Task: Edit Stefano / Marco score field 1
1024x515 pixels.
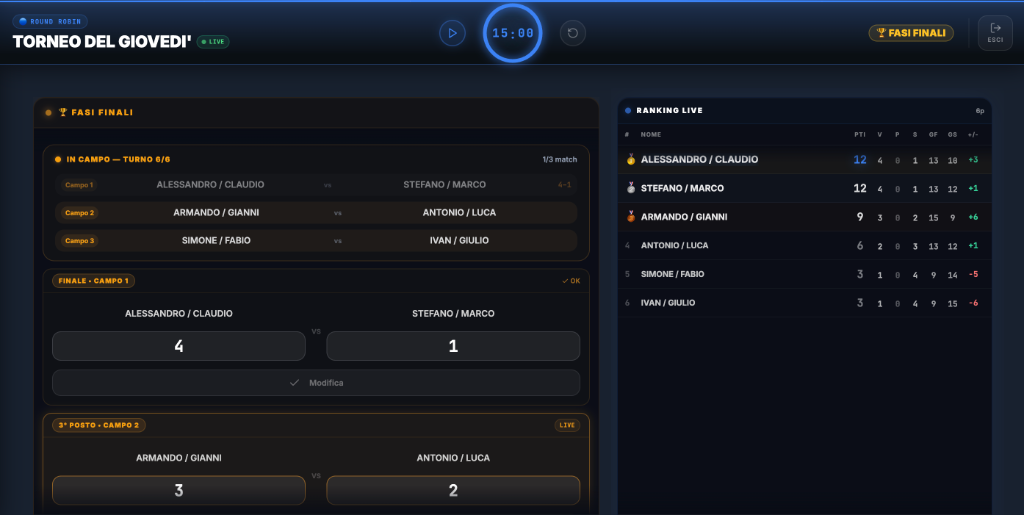Action: (x=453, y=346)
